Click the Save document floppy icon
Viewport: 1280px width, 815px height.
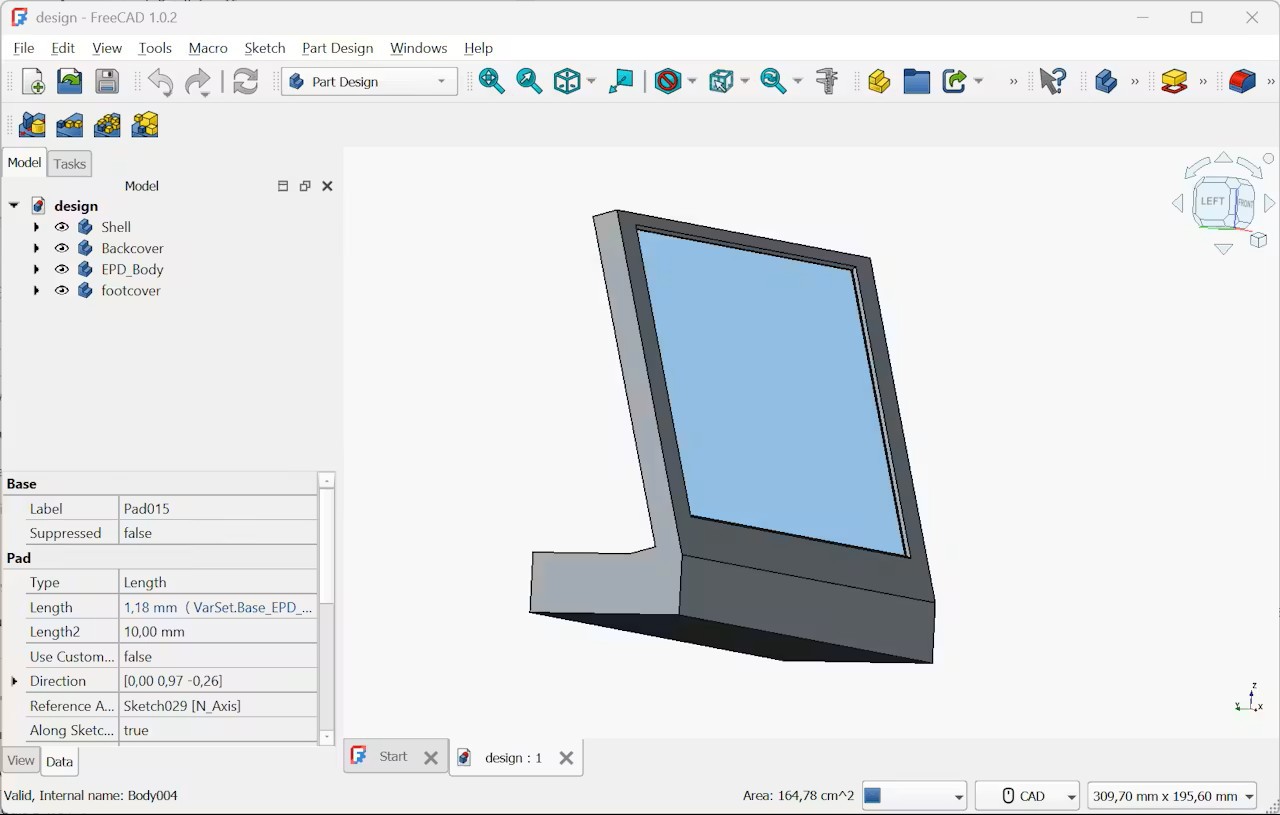(x=107, y=82)
